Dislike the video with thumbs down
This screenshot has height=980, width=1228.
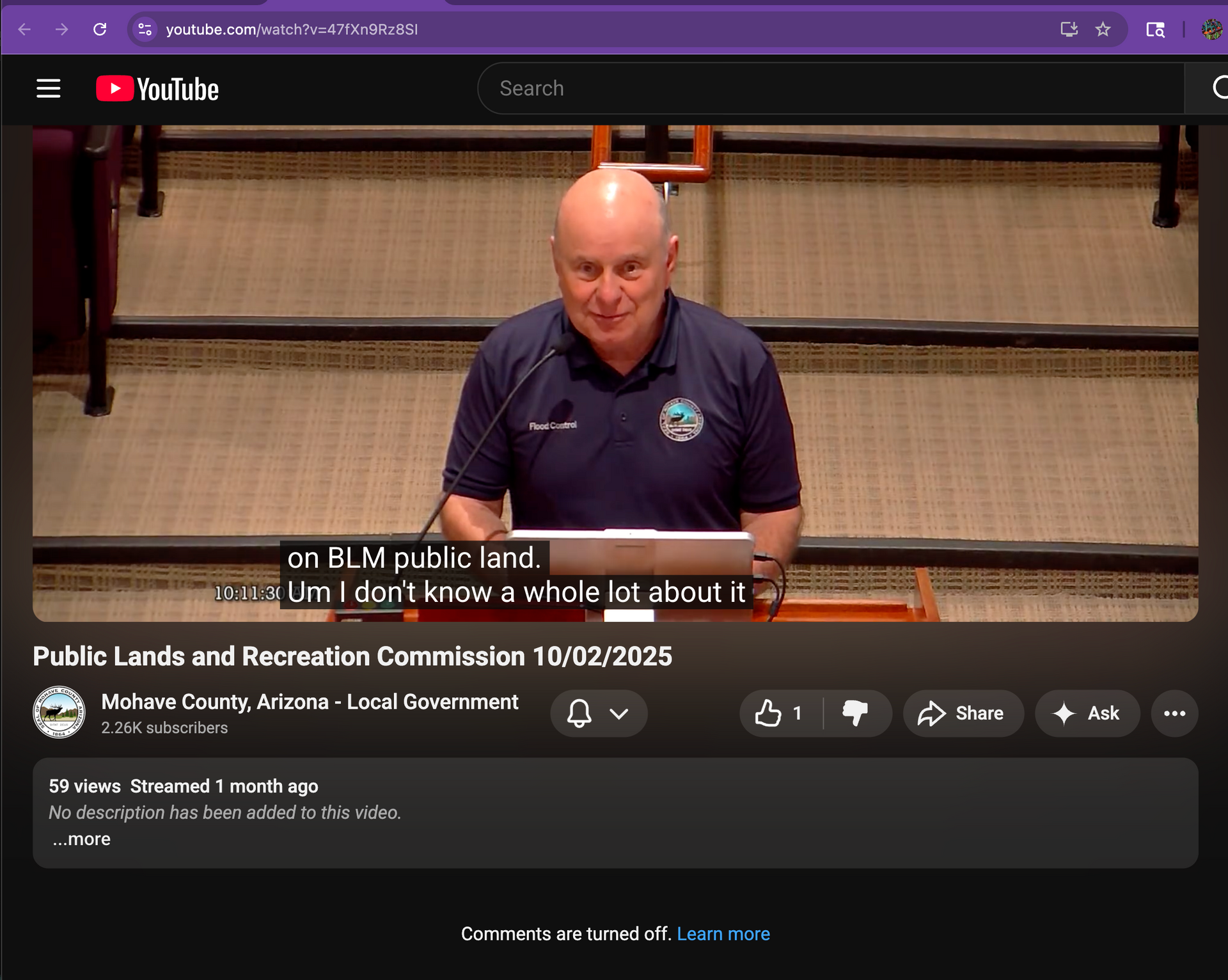[x=855, y=713]
